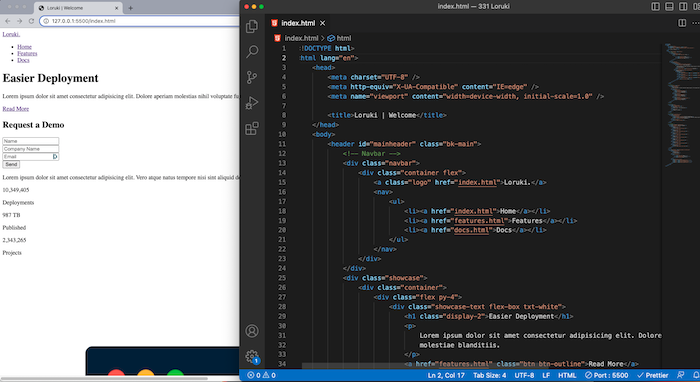Viewport: 700px width, 382px height.
Task: Open the Tab Size 4 indentation selector
Action: (489, 375)
